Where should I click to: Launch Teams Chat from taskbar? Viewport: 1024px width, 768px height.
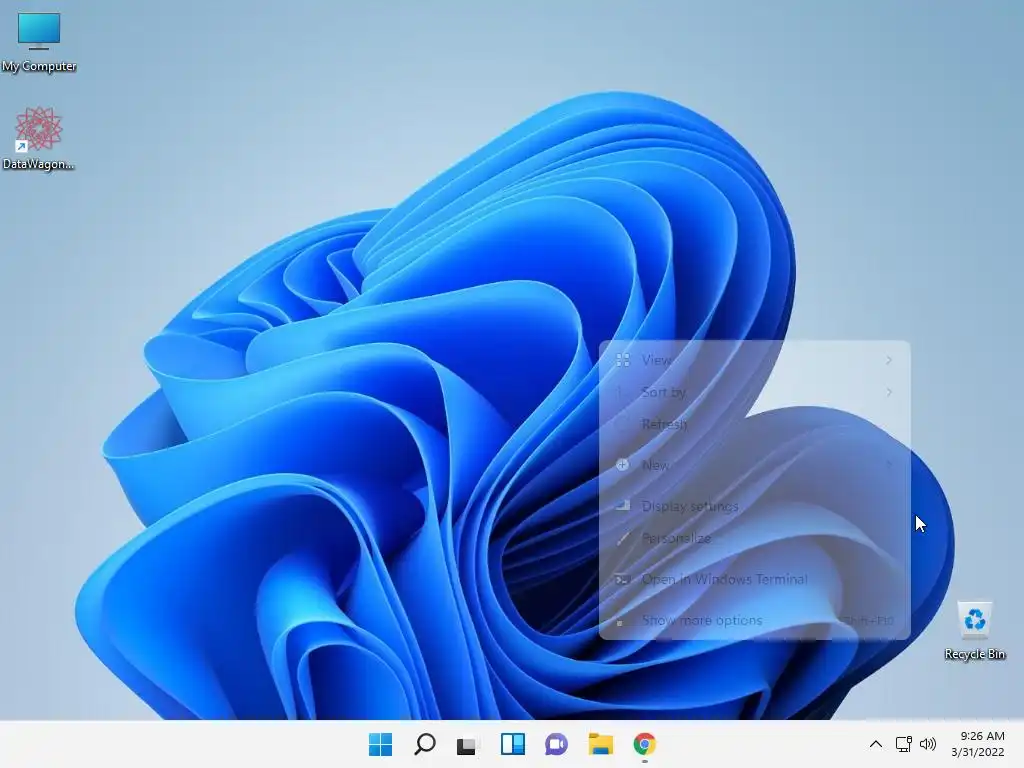(x=556, y=744)
